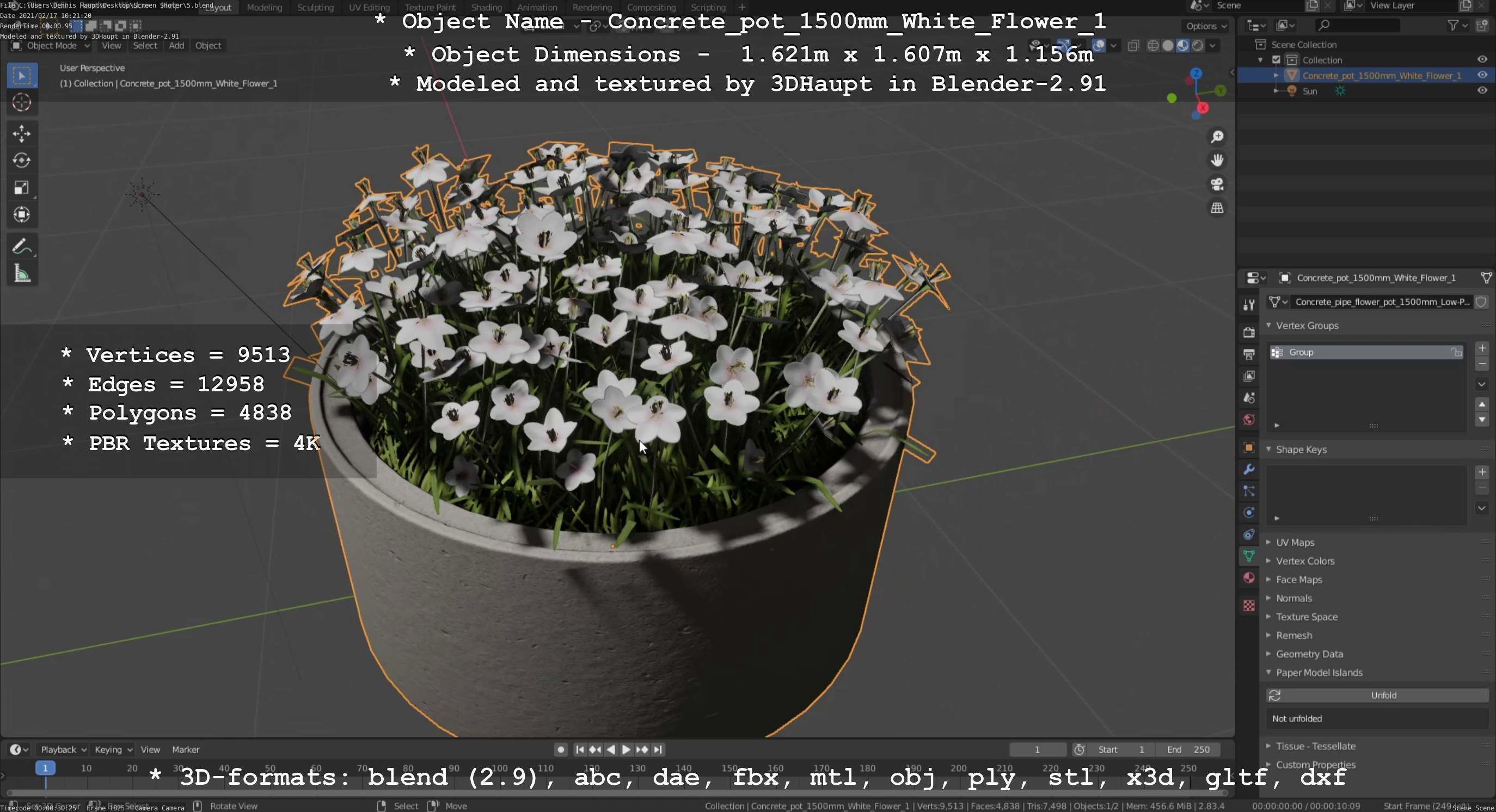1496x812 pixels.
Task: Switch to rendered viewport shading
Action: (1198, 46)
